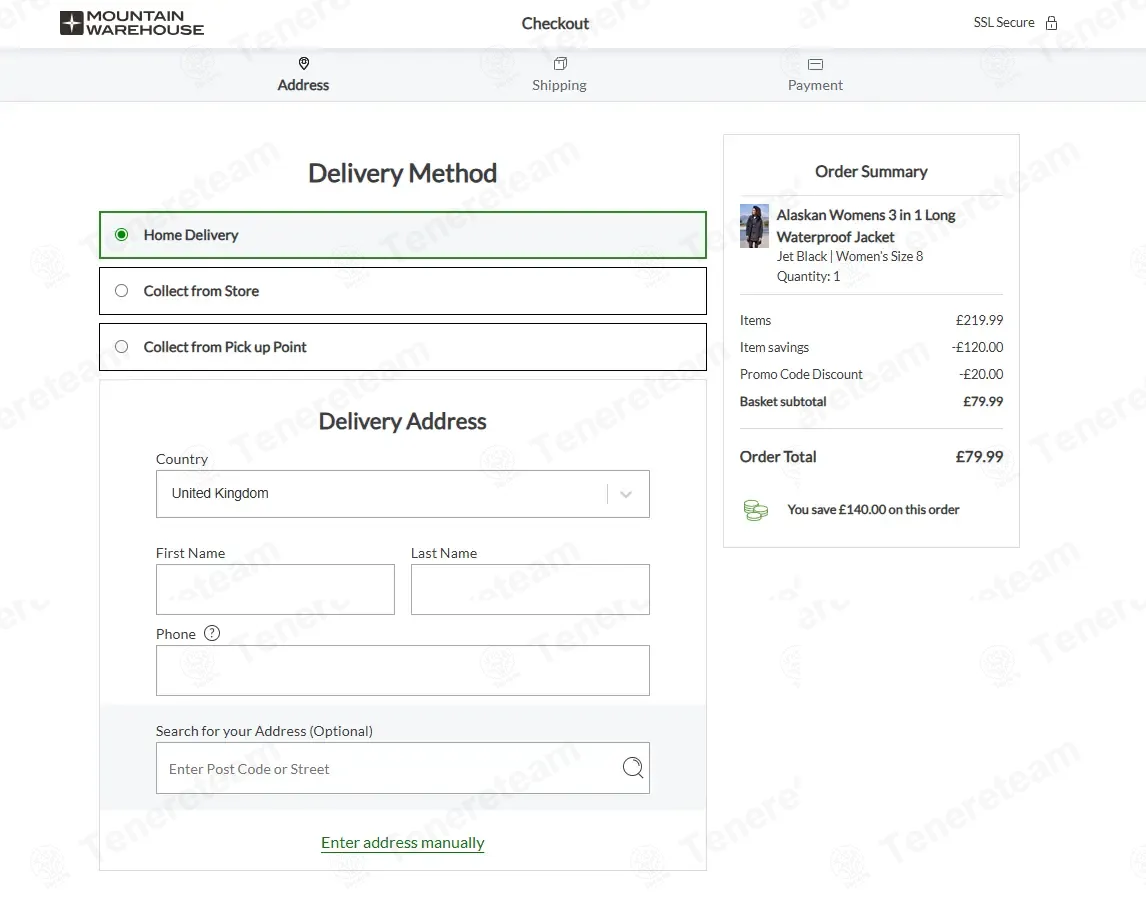Select the Home Delivery radio button

(x=122, y=235)
